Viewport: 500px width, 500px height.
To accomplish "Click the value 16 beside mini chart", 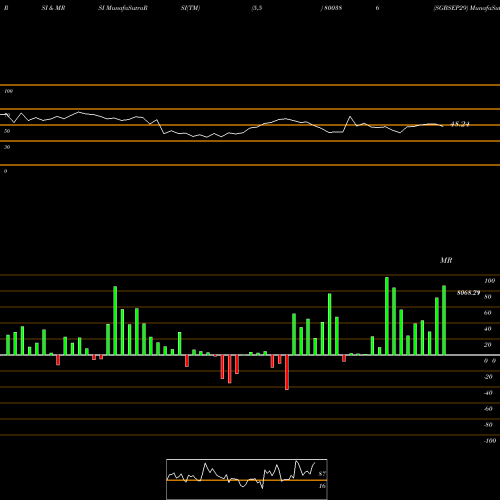I will tap(322, 486).
